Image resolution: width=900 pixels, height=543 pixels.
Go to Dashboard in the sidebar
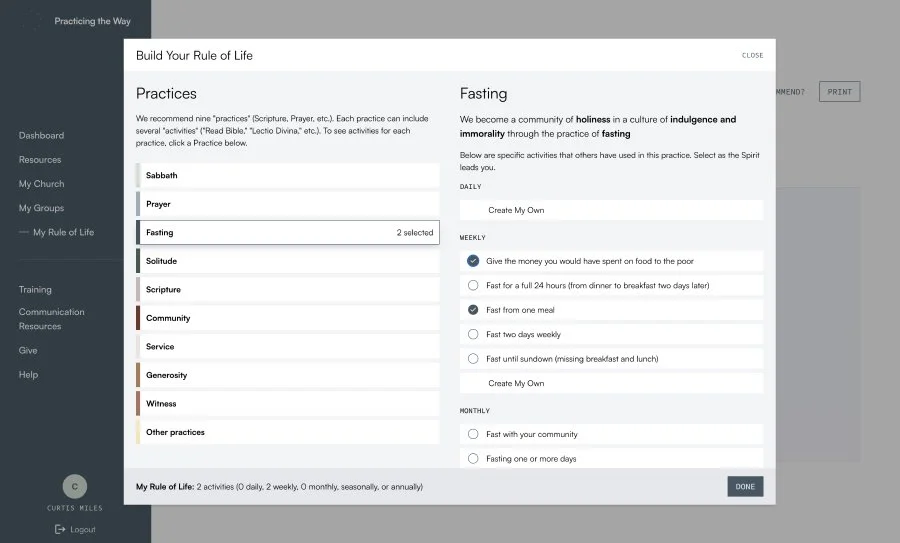point(41,135)
